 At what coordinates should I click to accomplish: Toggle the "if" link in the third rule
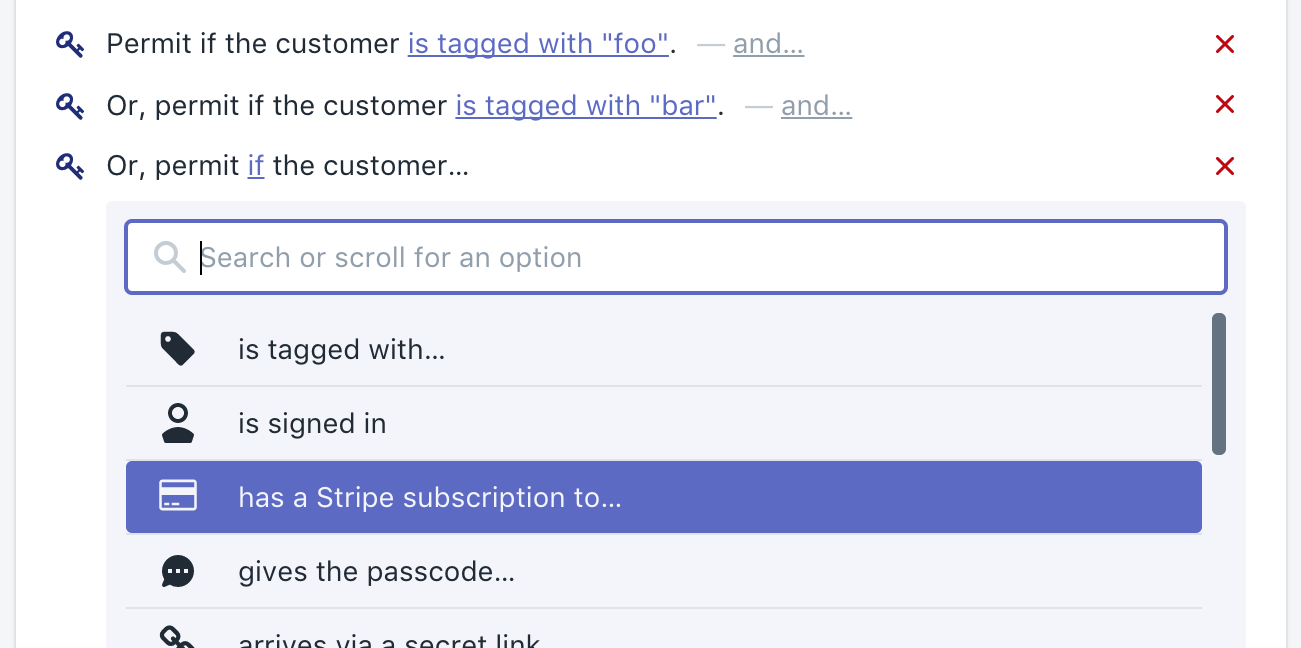[256, 166]
